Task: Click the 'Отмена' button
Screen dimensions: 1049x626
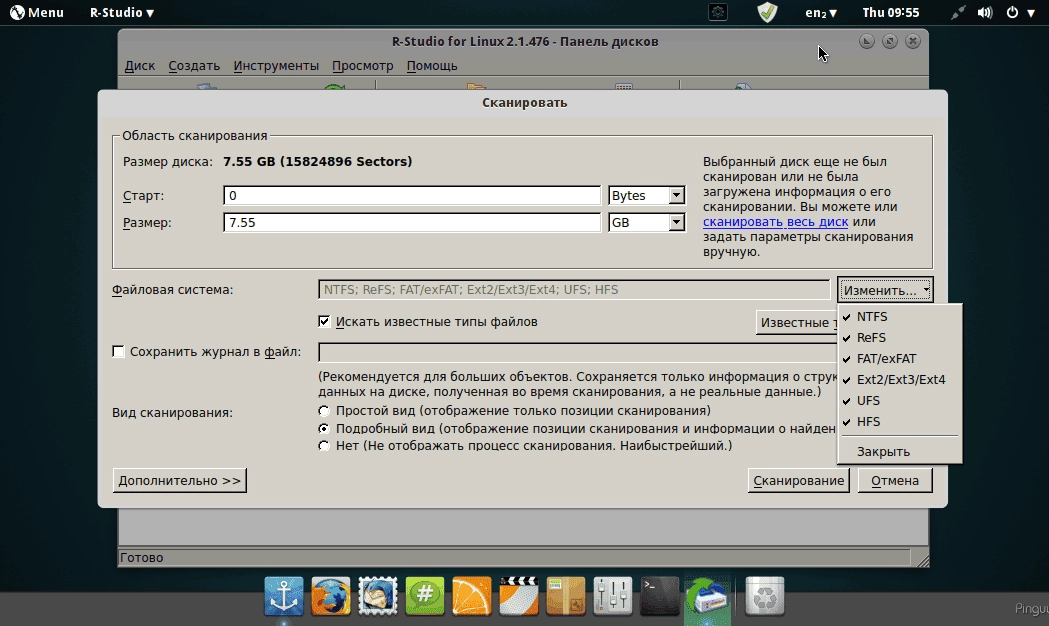Action: (x=895, y=480)
